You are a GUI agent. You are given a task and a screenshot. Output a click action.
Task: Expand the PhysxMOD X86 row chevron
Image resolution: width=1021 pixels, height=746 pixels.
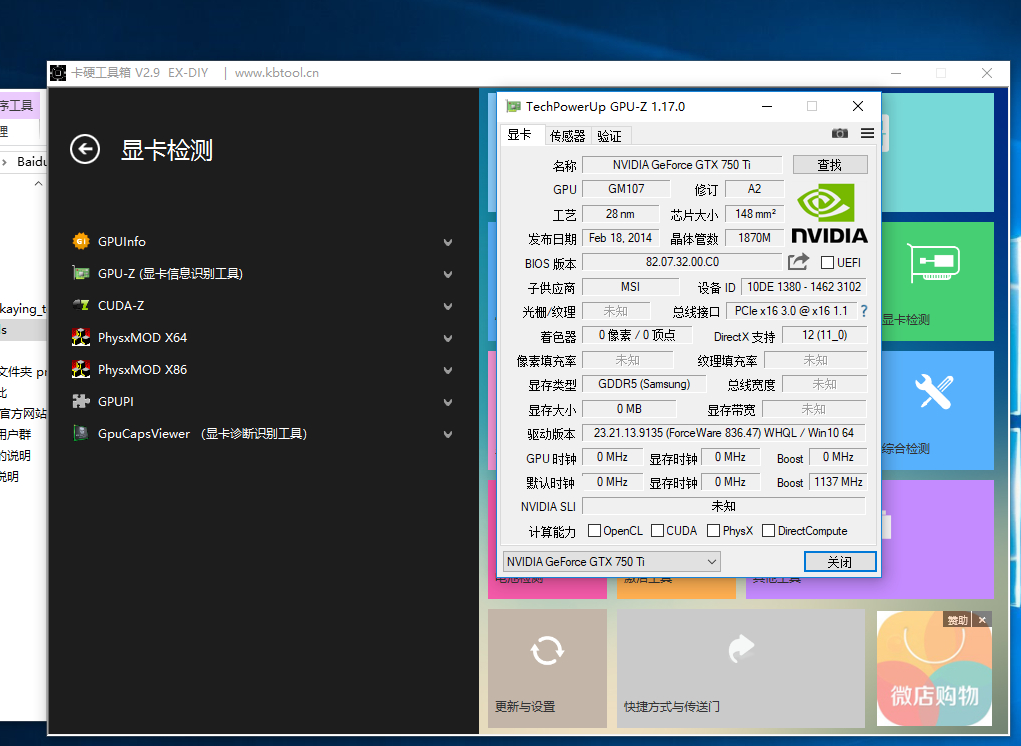click(x=448, y=370)
